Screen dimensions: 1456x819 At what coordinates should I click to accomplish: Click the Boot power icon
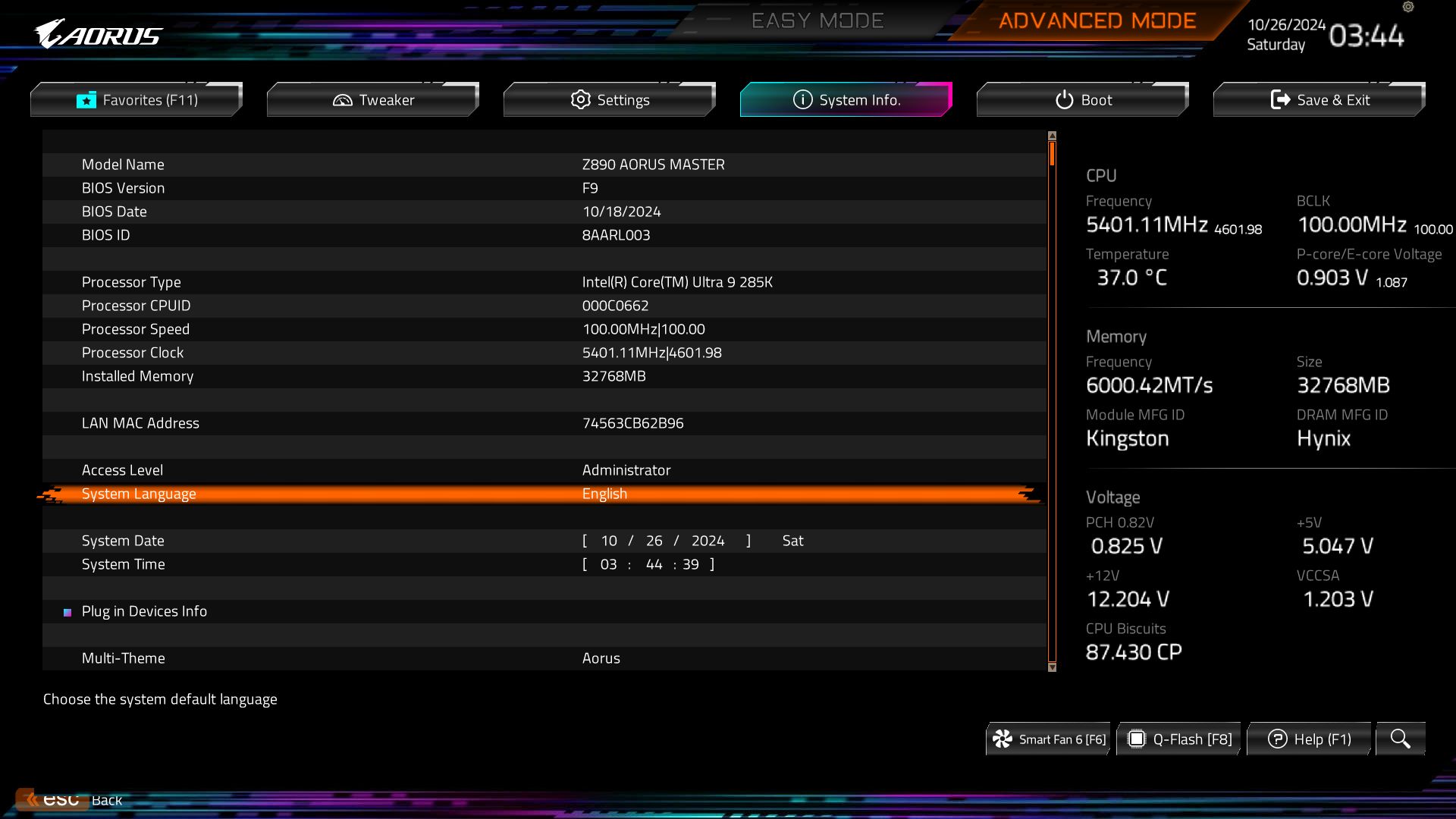click(x=1065, y=99)
